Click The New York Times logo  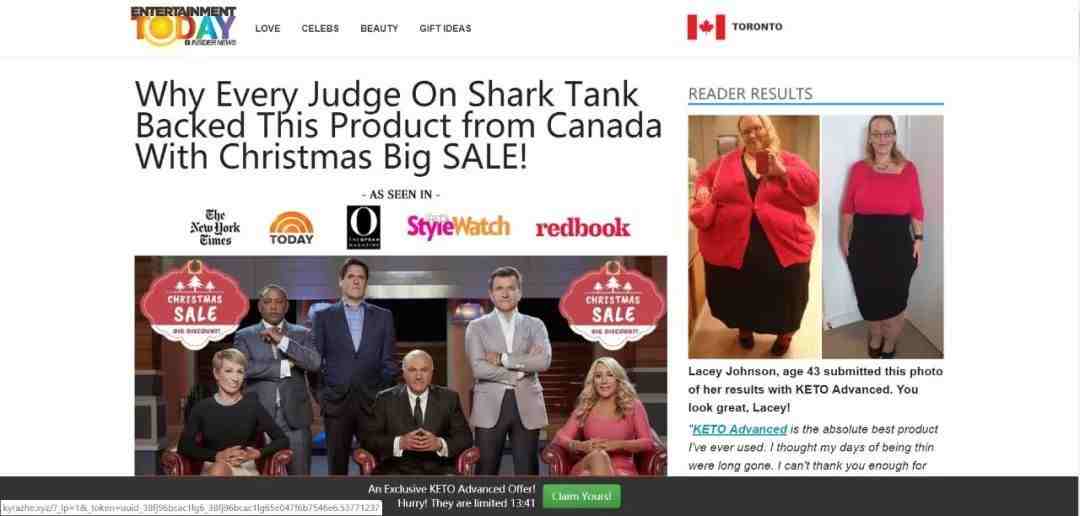tap(215, 227)
